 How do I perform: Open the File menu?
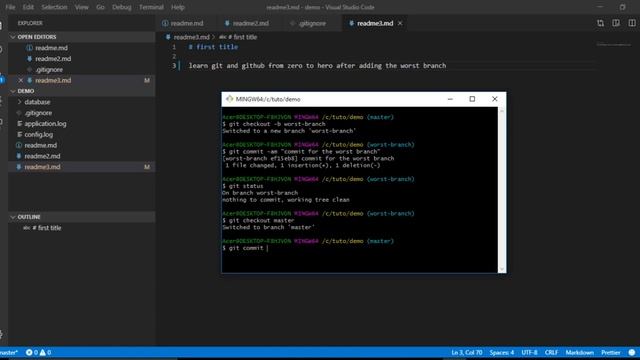10,7
